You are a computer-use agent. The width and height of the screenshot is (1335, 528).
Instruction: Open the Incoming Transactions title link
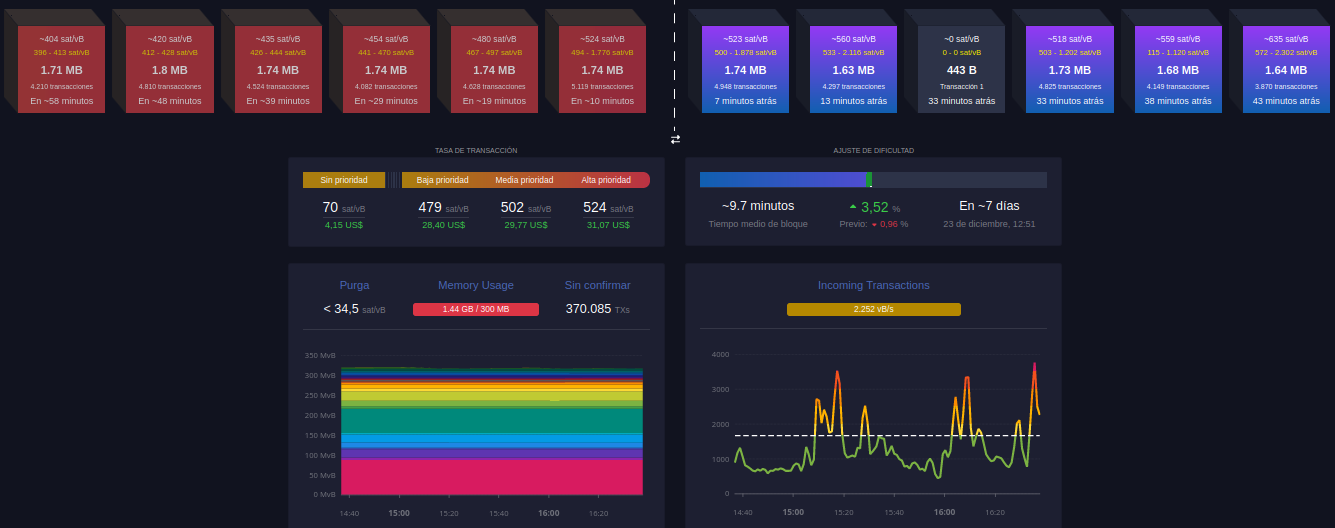pyautogui.click(x=874, y=285)
